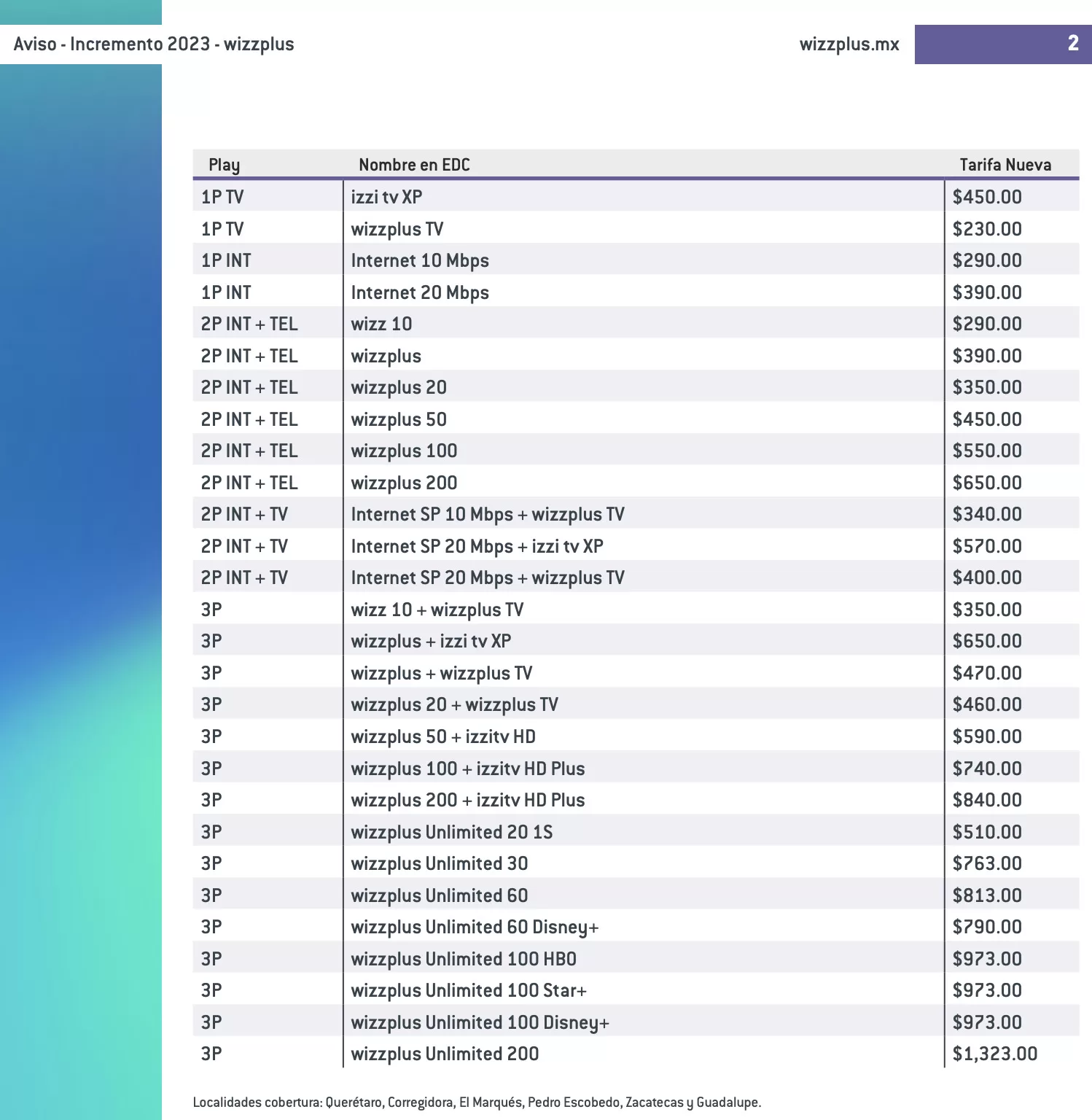Select the 'Internet 20 Mbps' plan name

pyautogui.click(x=420, y=292)
